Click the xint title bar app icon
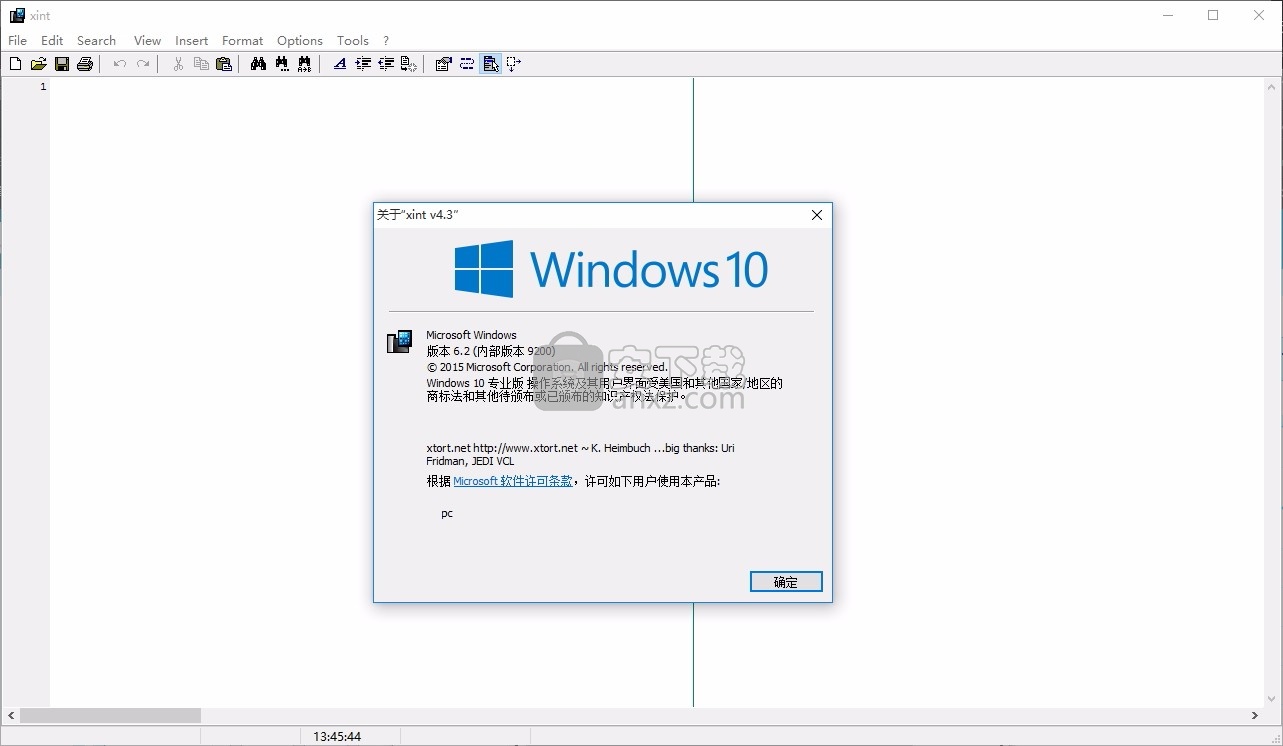 [17, 15]
